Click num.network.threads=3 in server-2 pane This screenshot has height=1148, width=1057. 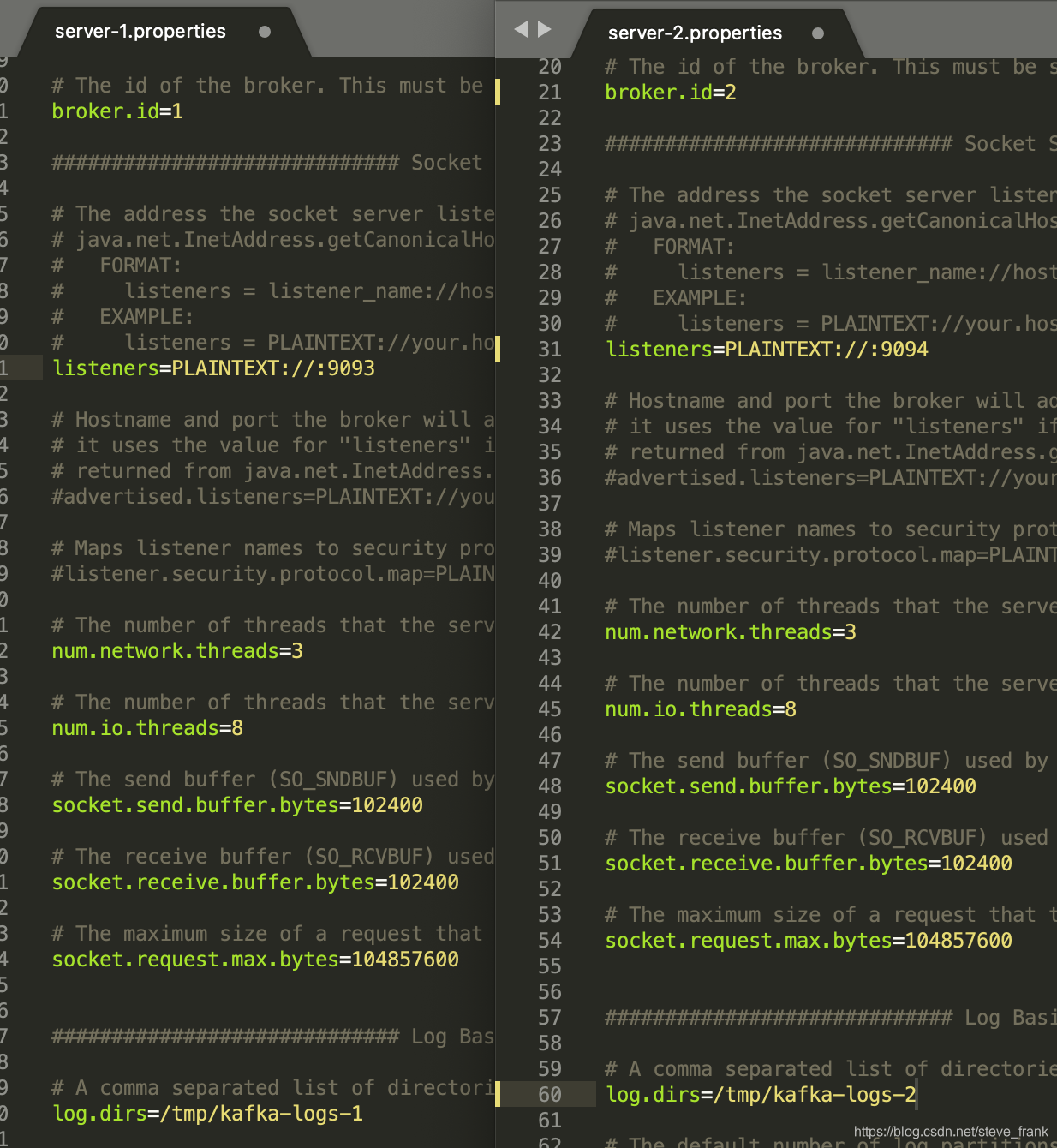coord(731,632)
